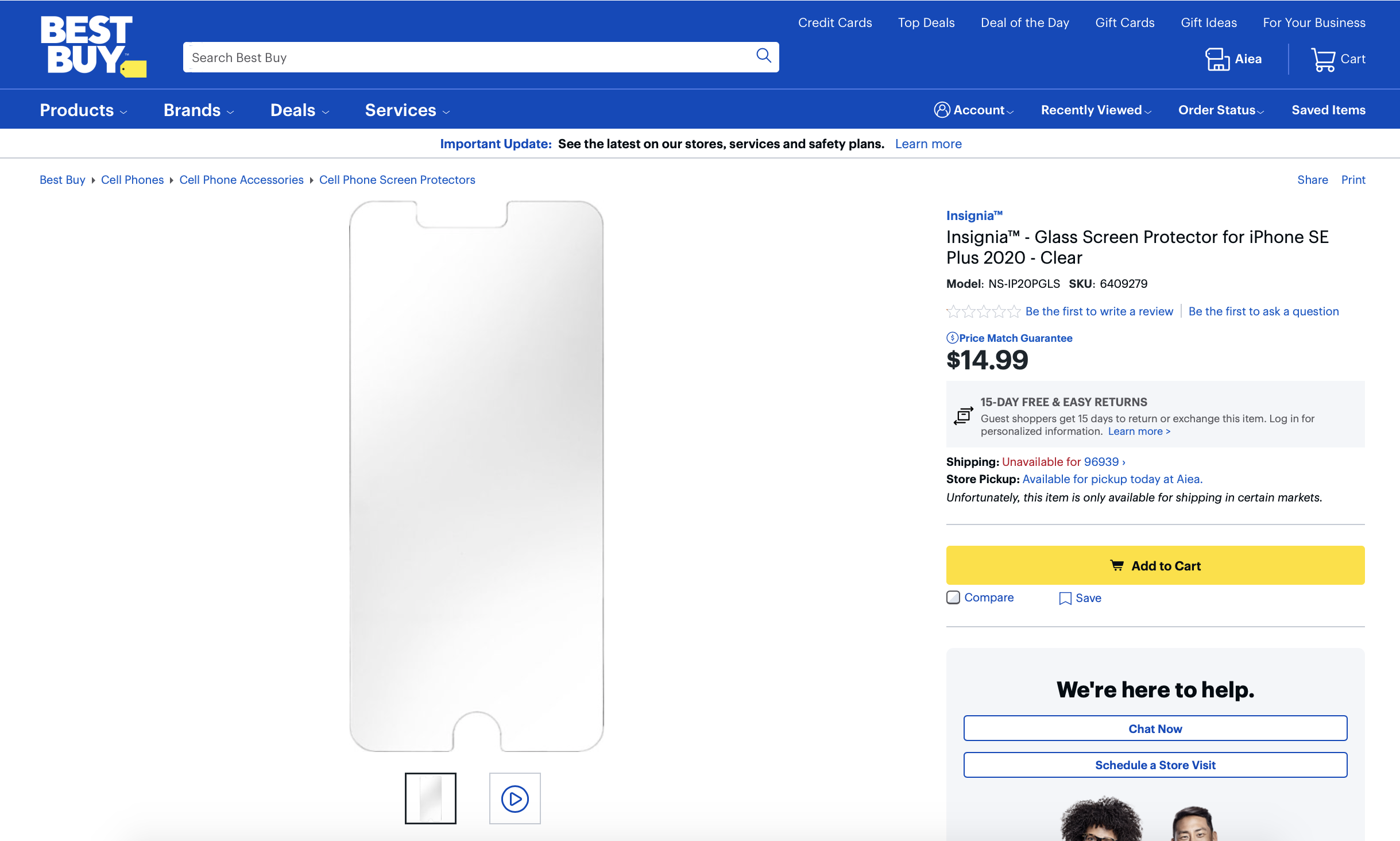Image resolution: width=1400 pixels, height=841 pixels.
Task: Click the search magnifier icon
Action: coord(763,56)
